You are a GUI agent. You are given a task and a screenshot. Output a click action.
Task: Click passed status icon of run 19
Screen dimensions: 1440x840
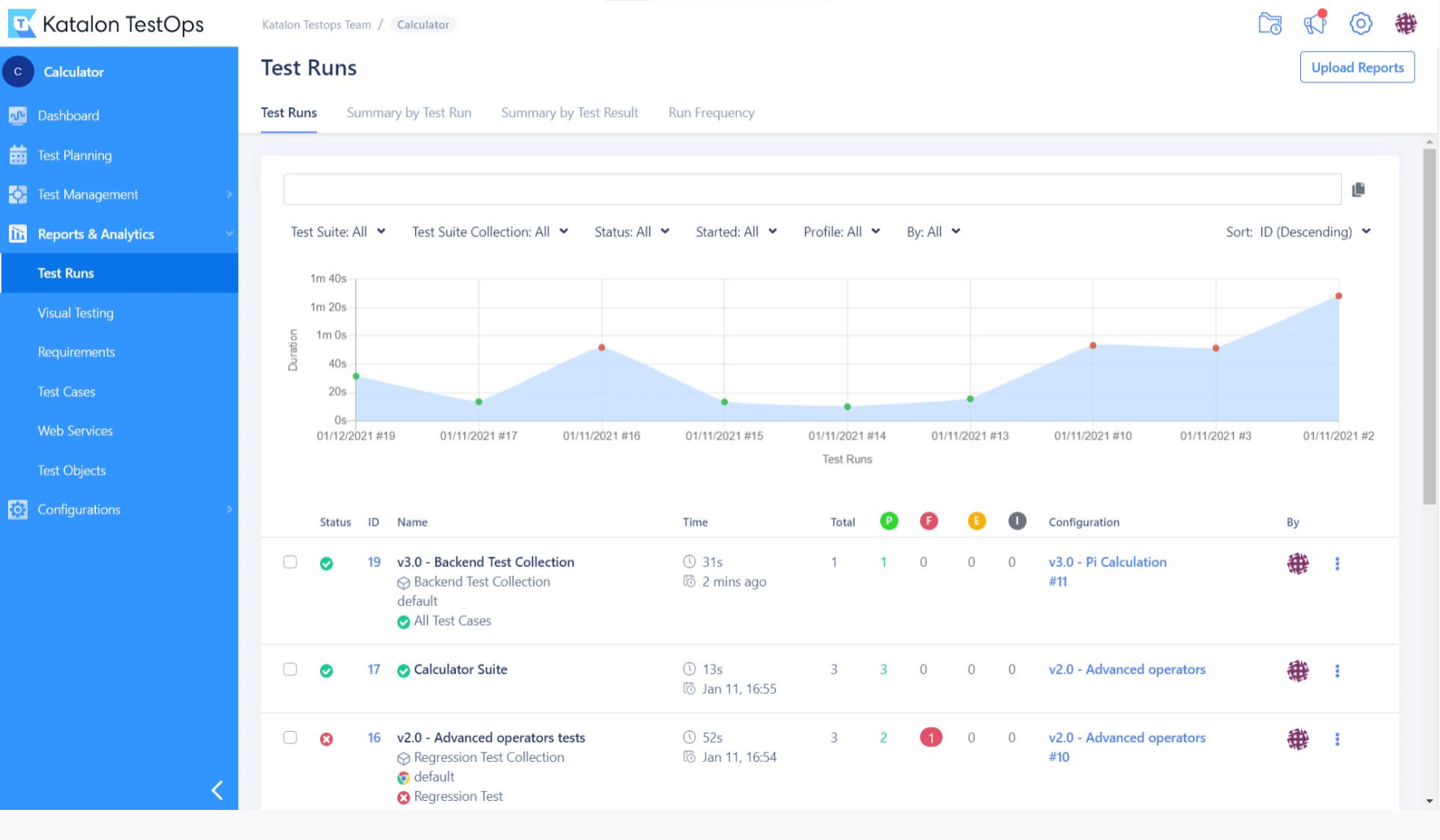click(326, 563)
